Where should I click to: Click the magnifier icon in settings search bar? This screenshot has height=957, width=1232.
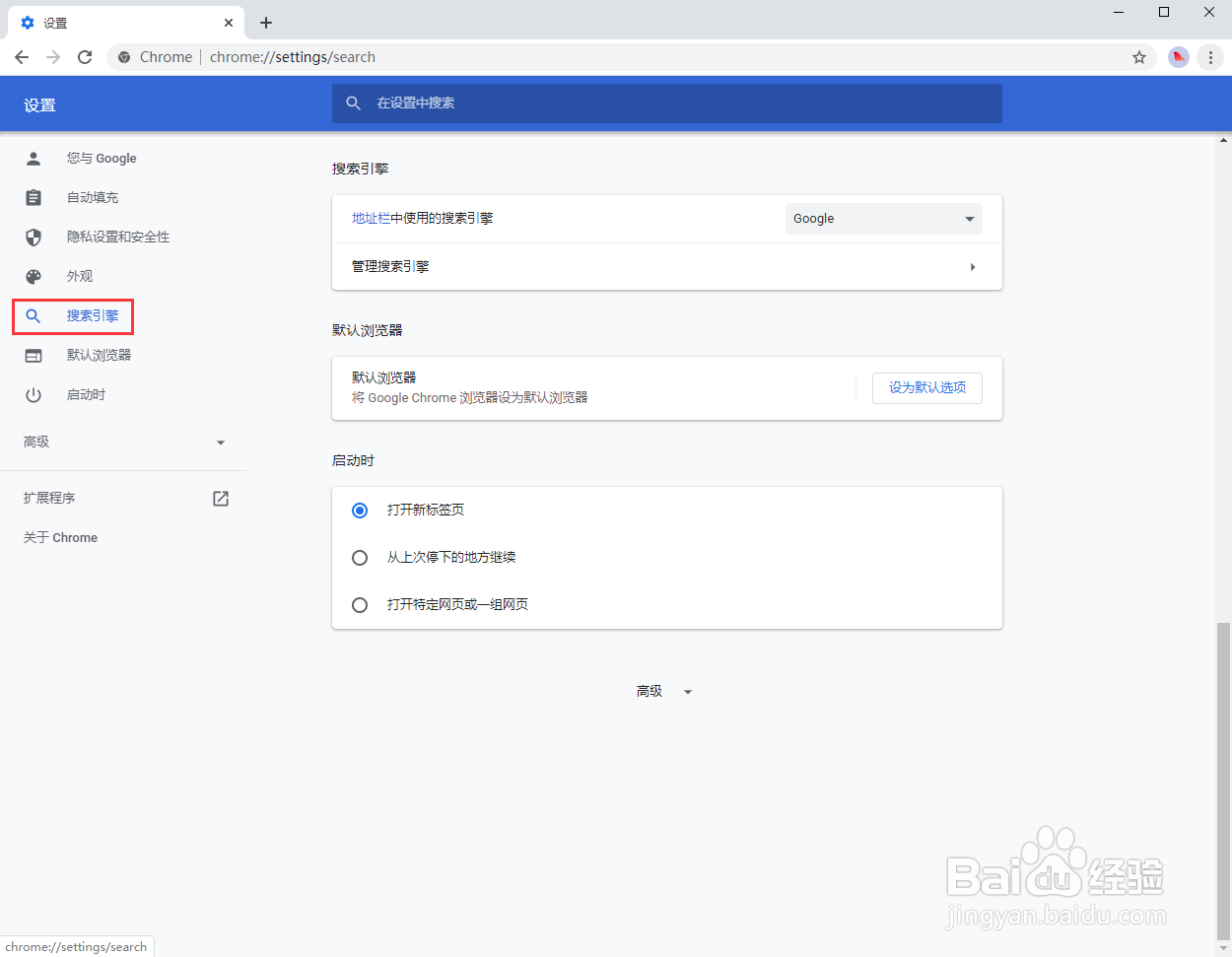(354, 103)
